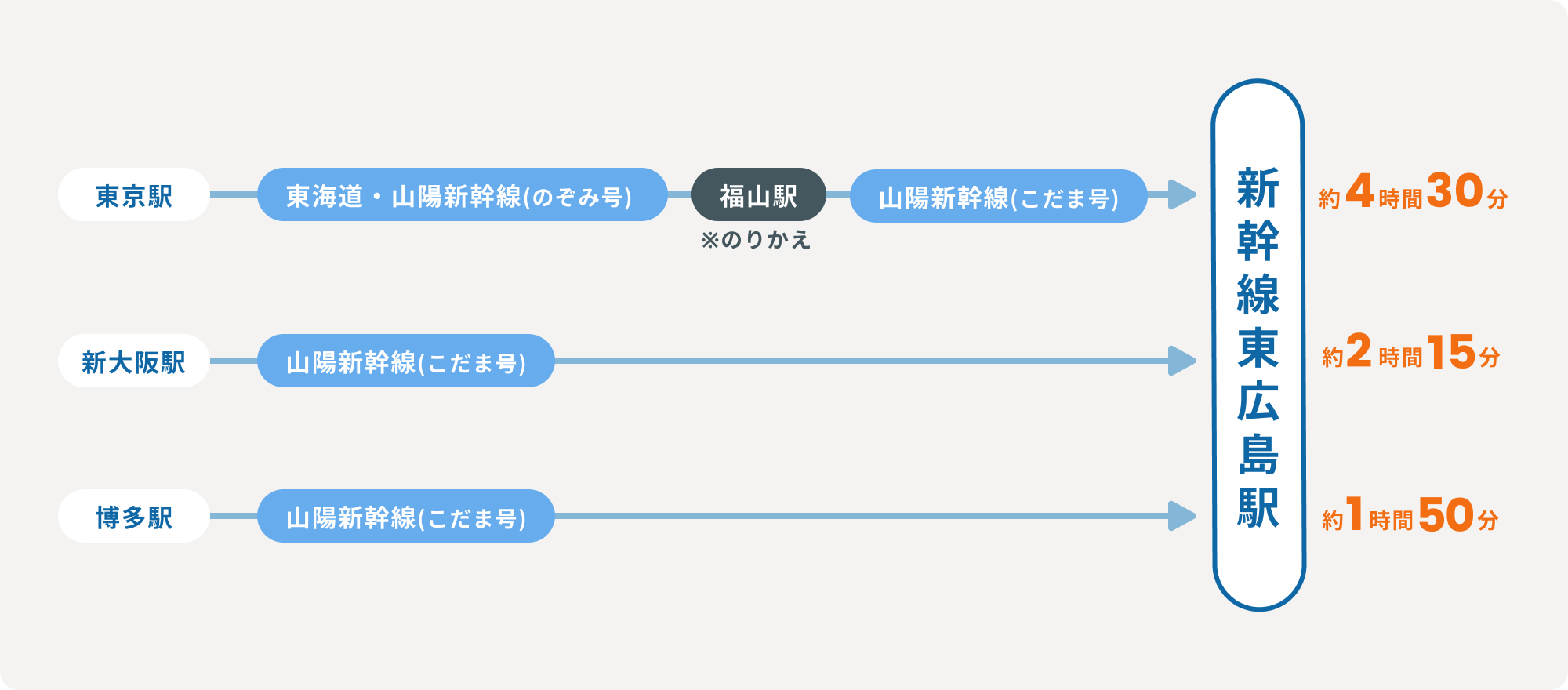
Task: Click the arrowhead on the 博多駅 route
Action: [x=1182, y=516]
